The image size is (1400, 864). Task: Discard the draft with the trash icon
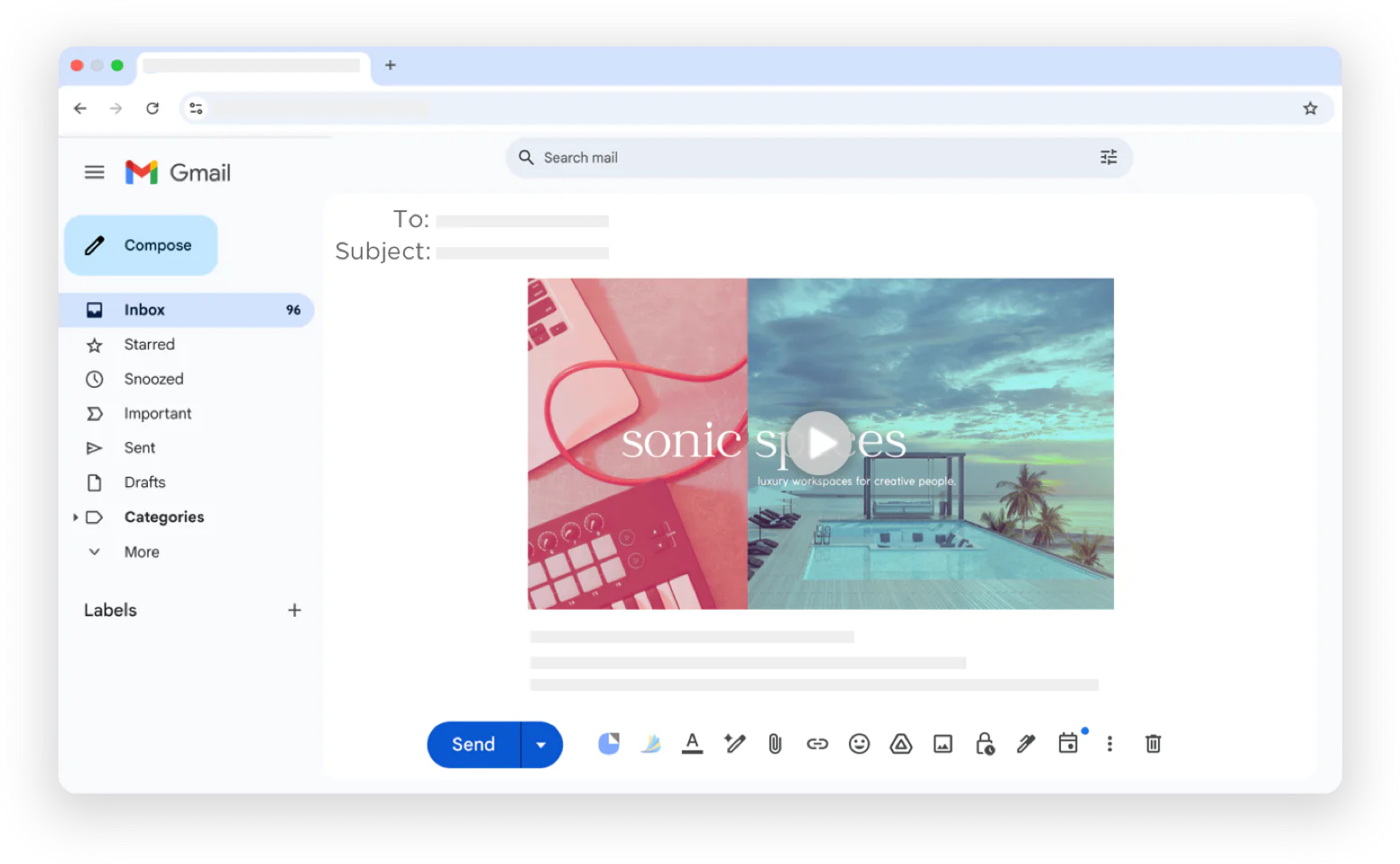(x=1153, y=743)
